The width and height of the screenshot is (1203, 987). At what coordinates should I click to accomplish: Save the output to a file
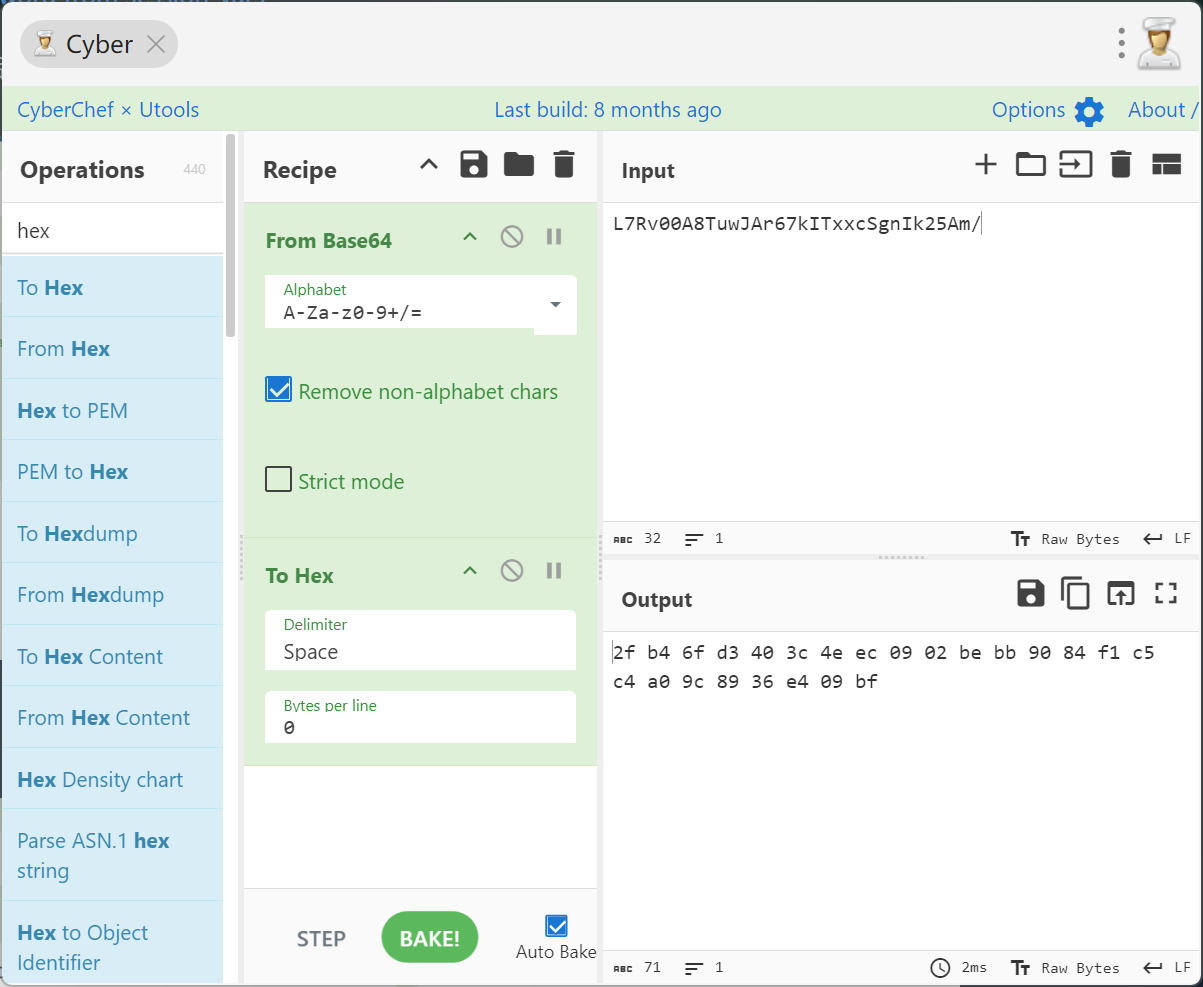coord(1030,594)
